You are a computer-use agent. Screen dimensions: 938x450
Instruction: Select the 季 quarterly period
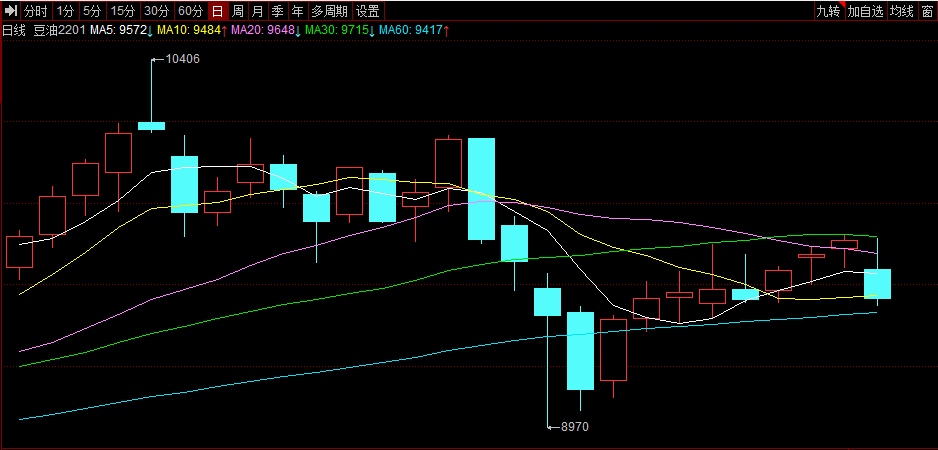coord(278,11)
